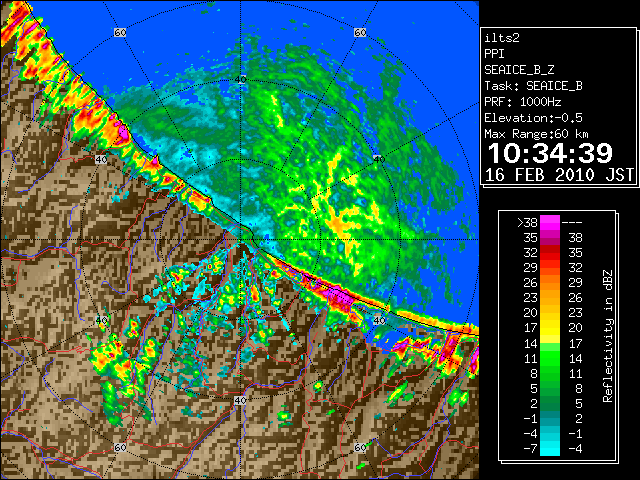Click the 'PRF: 1000Hz' value
640x480 pixels.
[523, 102]
